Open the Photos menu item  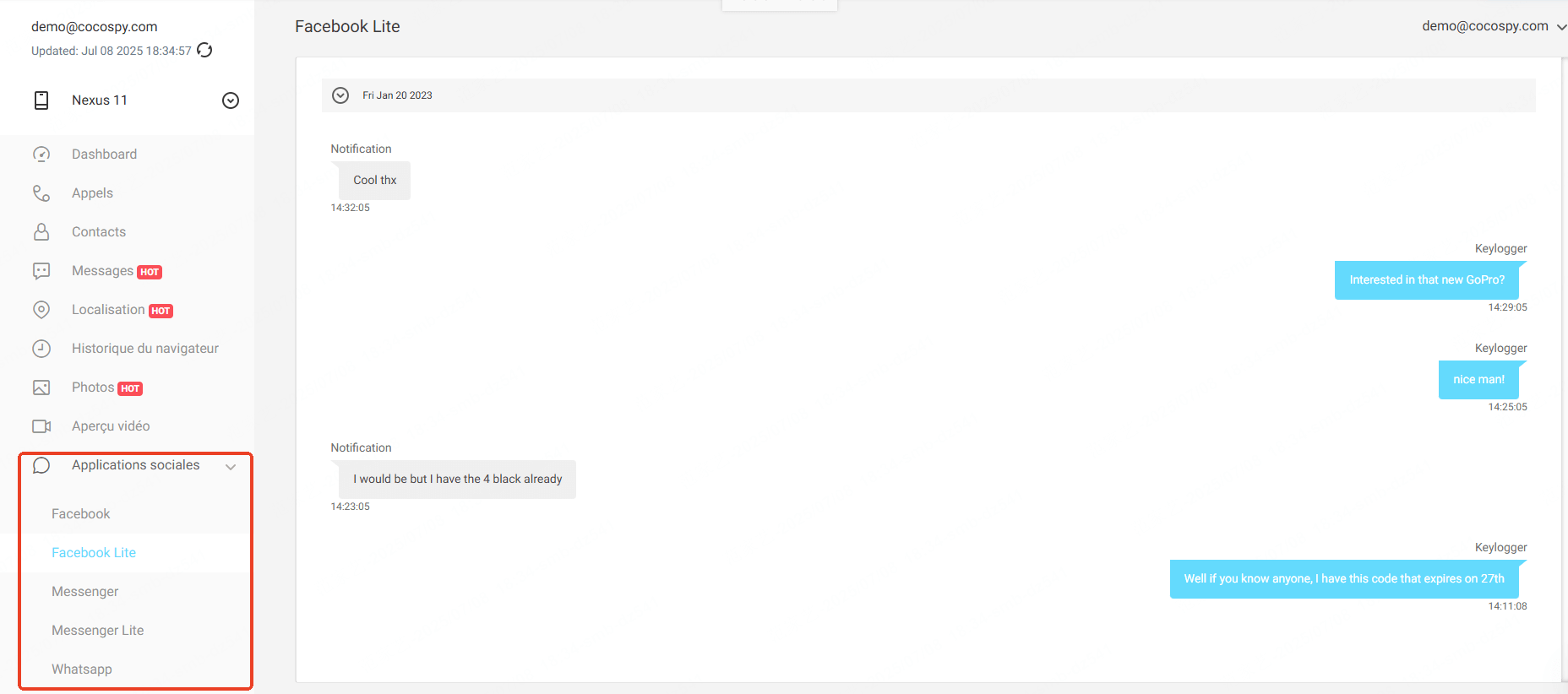tap(93, 388)
